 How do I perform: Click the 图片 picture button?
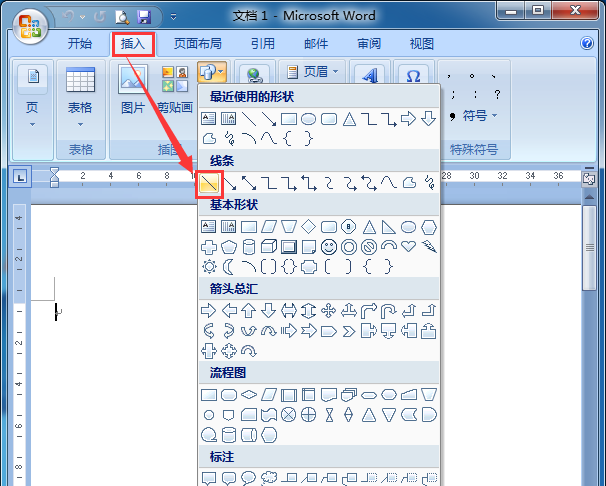coord(132,91)
